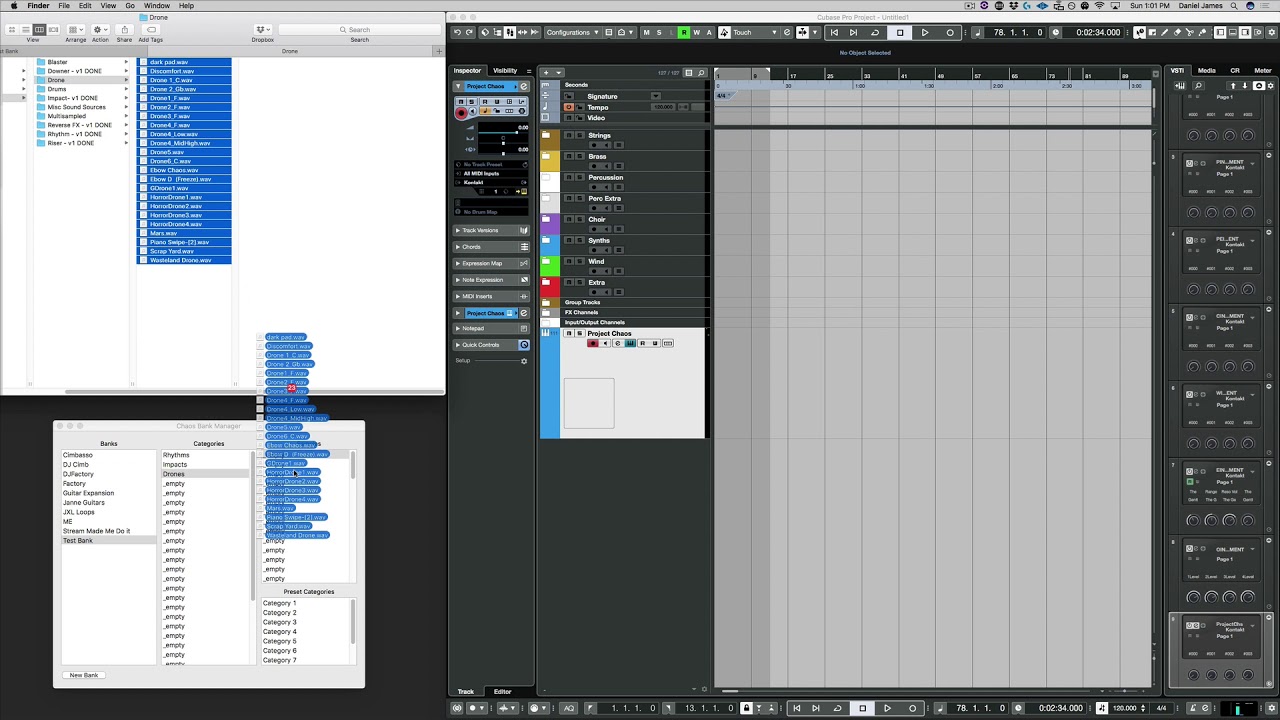
Task: Switch to Editor tab in lower zone
Action: 502,692
